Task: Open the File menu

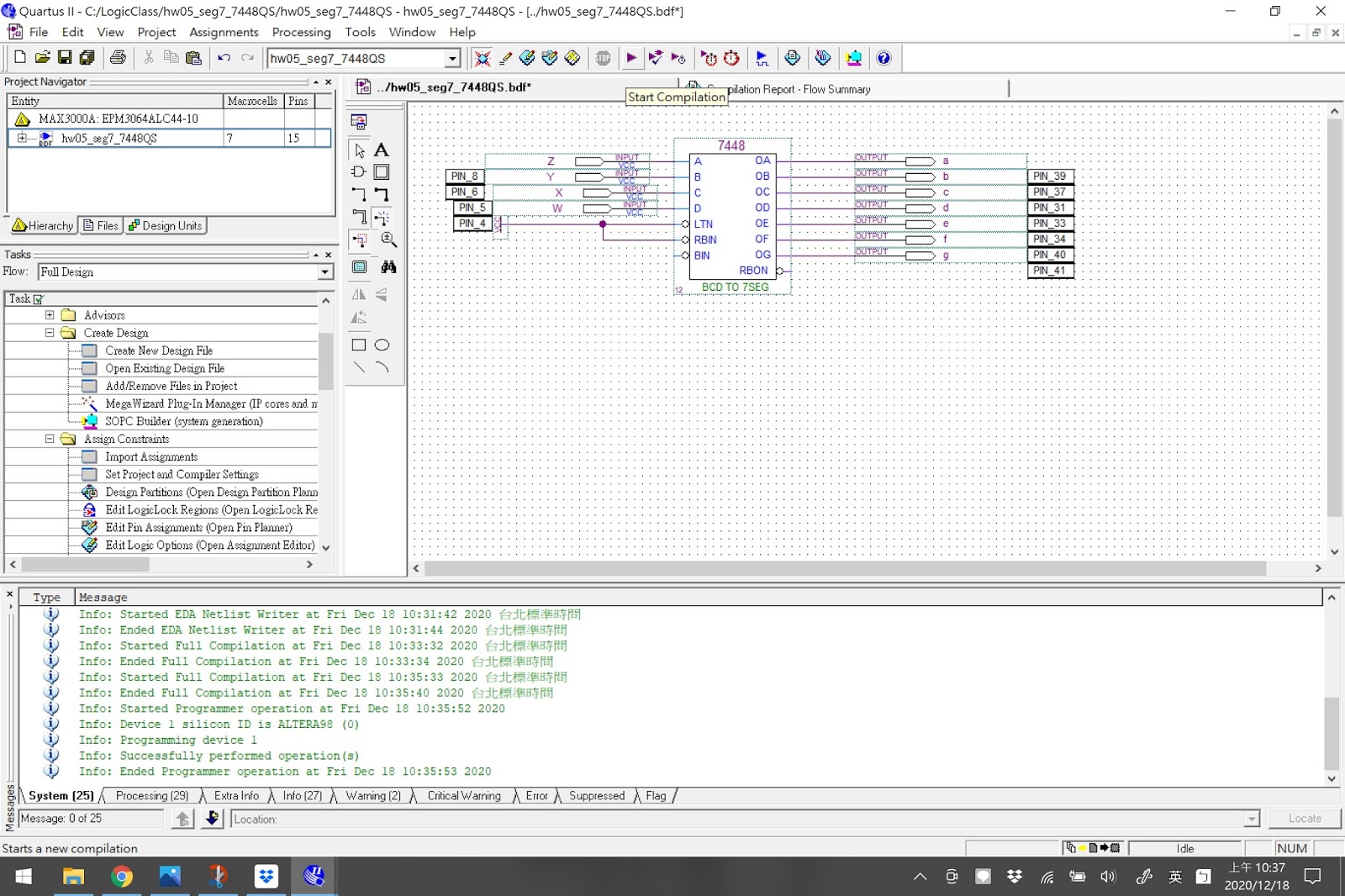Action: click(x=39, y=32)
